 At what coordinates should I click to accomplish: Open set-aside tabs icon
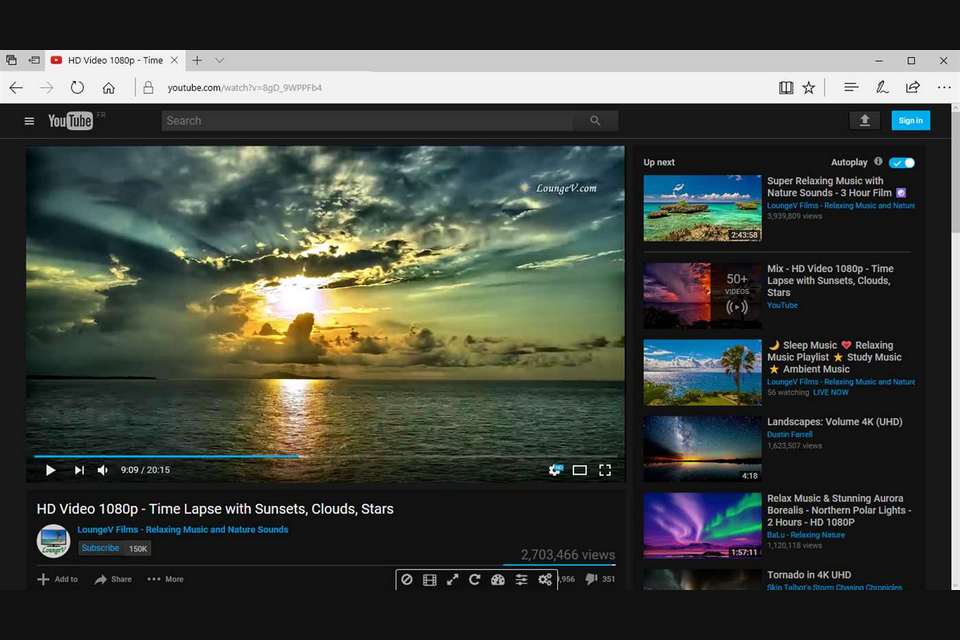pyautogui.click(x=11, y=60)
